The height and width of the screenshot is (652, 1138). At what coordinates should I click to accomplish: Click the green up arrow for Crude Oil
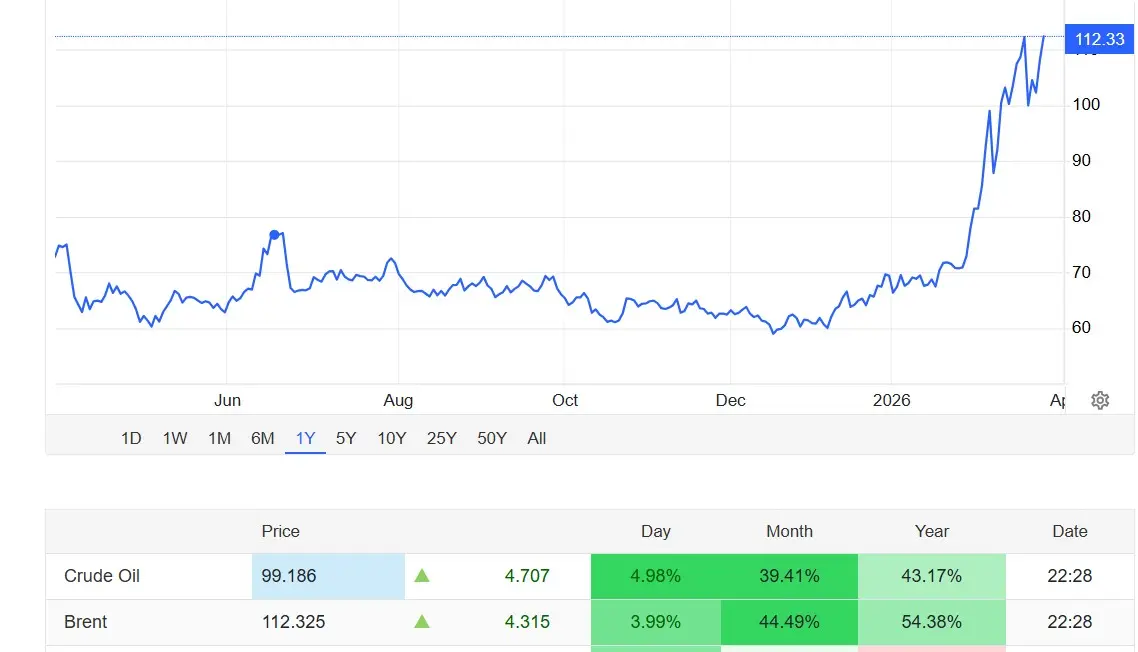[x=422, y=576]
